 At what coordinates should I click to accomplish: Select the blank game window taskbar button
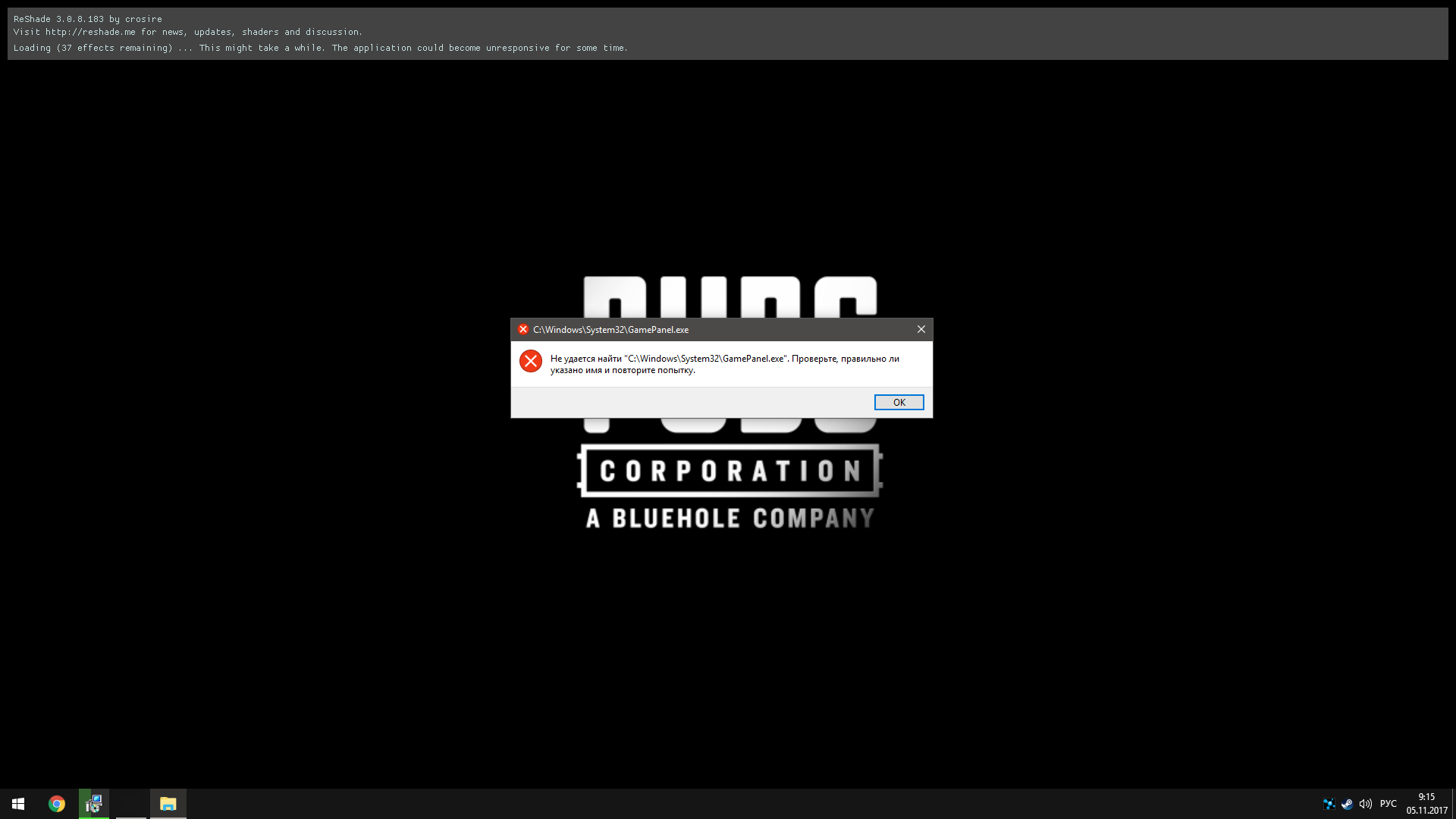coord(131,804)
